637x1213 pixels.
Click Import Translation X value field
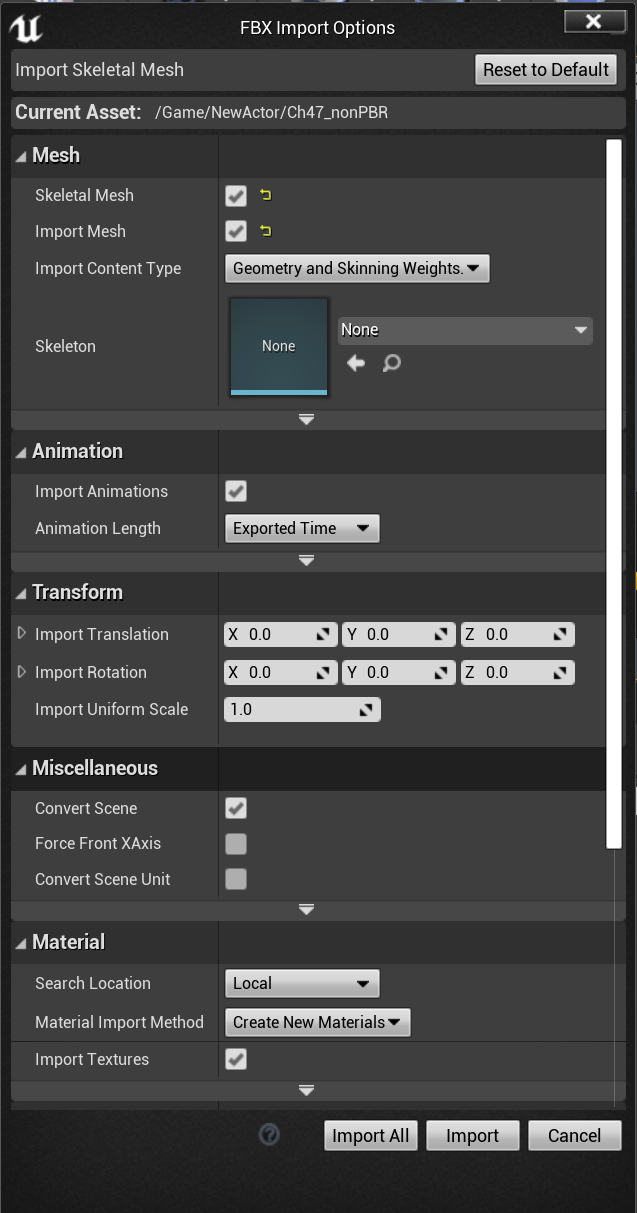tap(281, 634)
